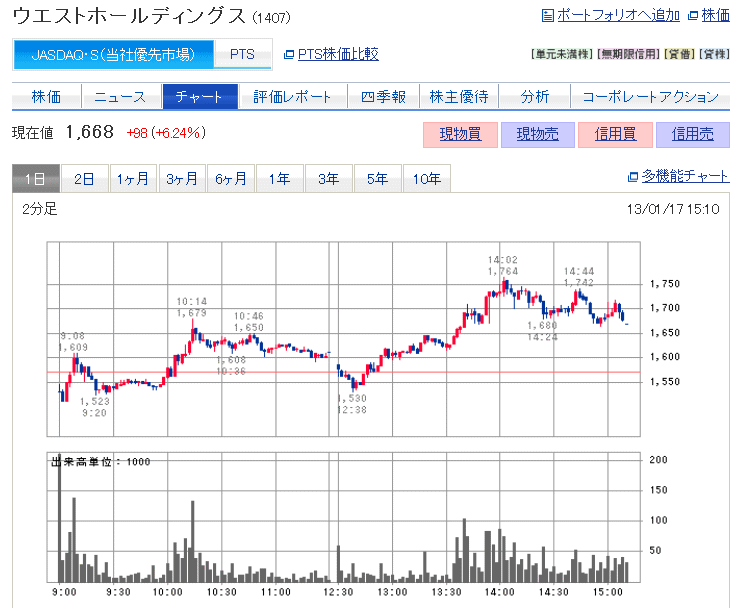This screenshot has height=608, width=736.
Task: Open the ニュース tab
Action: pyautogui.click(x=121, y=97)
